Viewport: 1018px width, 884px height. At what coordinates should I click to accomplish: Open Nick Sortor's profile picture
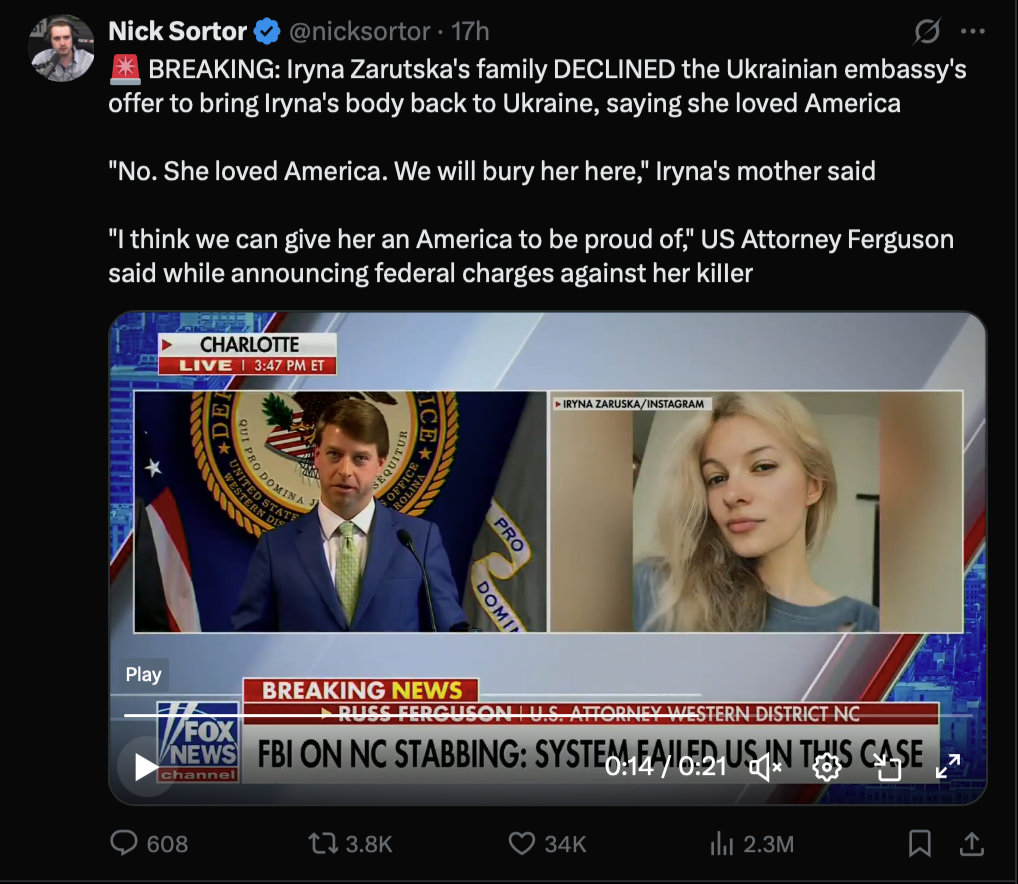(62, 47)
